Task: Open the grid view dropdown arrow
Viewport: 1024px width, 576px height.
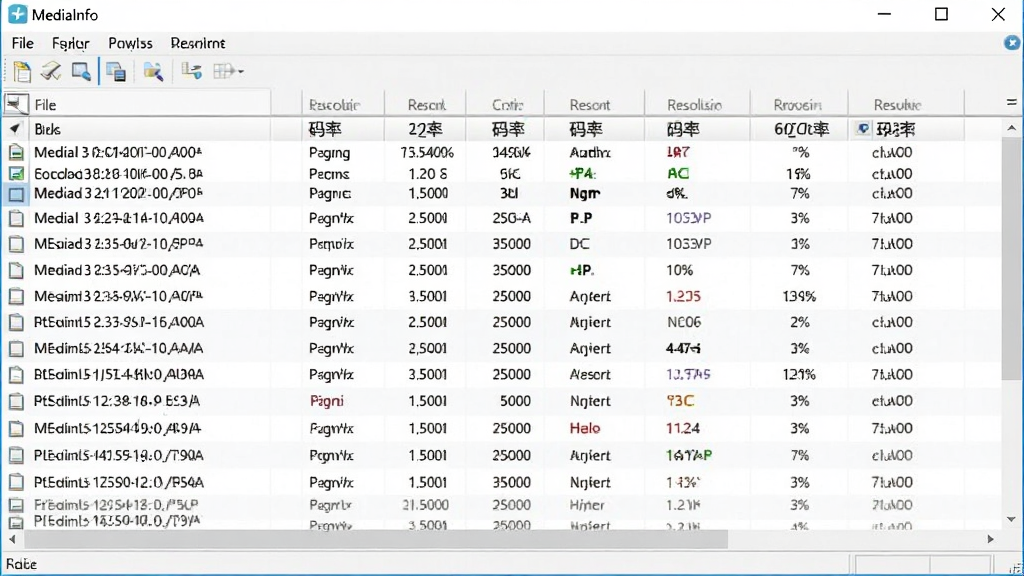Action: 240,71
